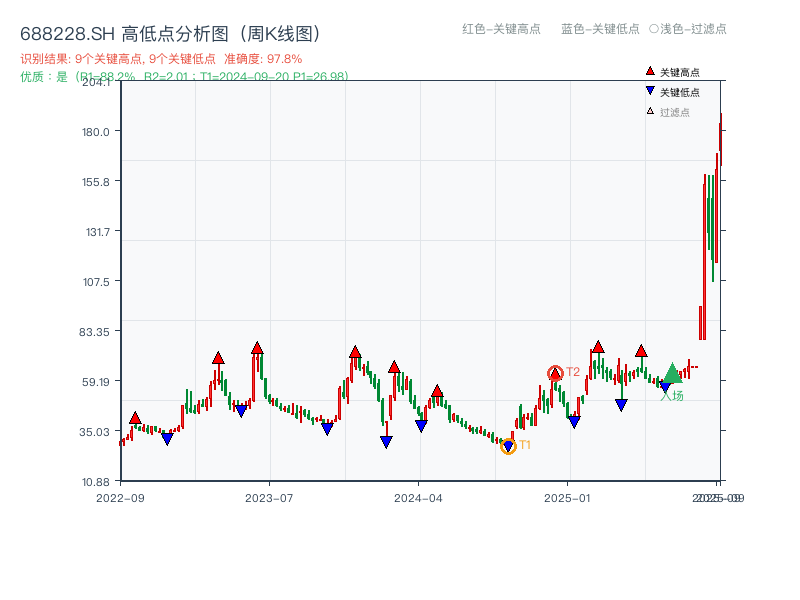Click the 10.88 y-axis label
800x600 pixels.
click(x=95, y=482)
